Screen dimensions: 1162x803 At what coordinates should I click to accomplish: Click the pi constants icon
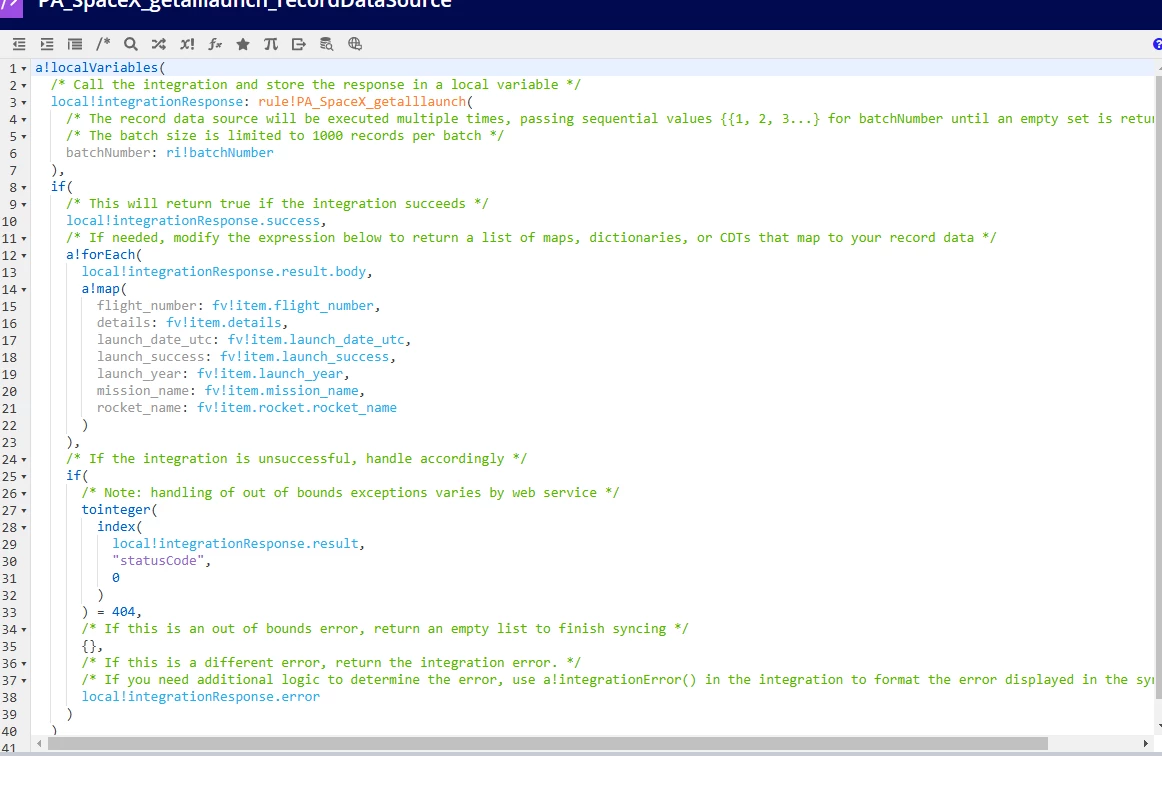pos(270,44)
